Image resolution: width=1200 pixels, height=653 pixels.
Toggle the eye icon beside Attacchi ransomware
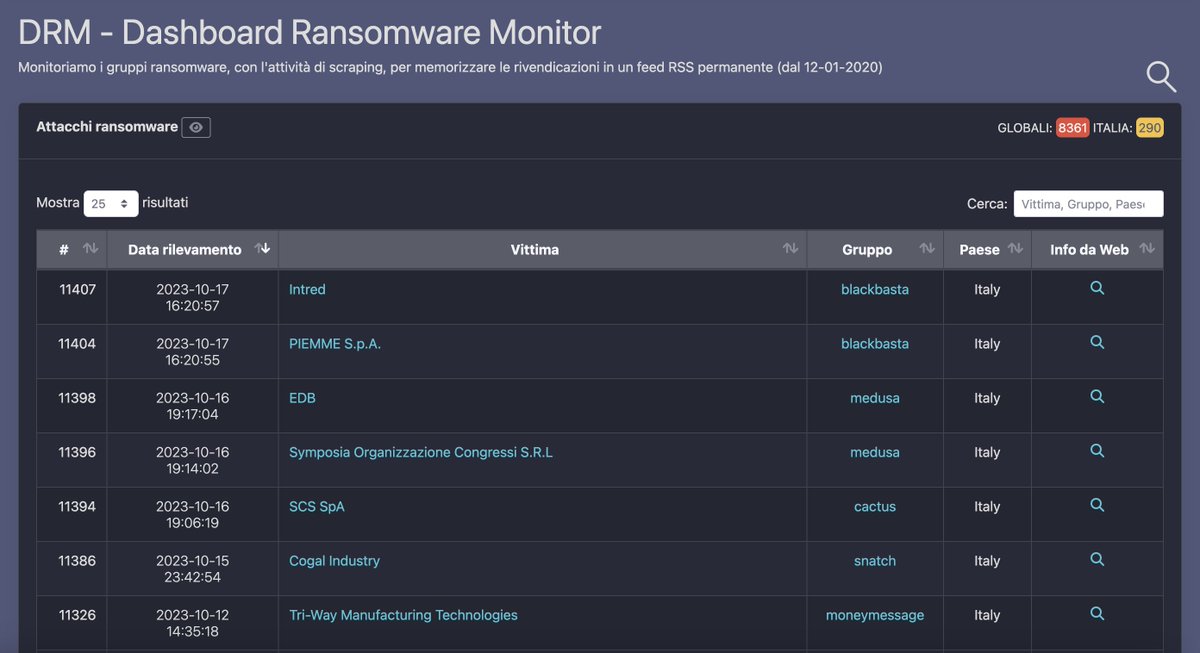click(x=196, y=127)
